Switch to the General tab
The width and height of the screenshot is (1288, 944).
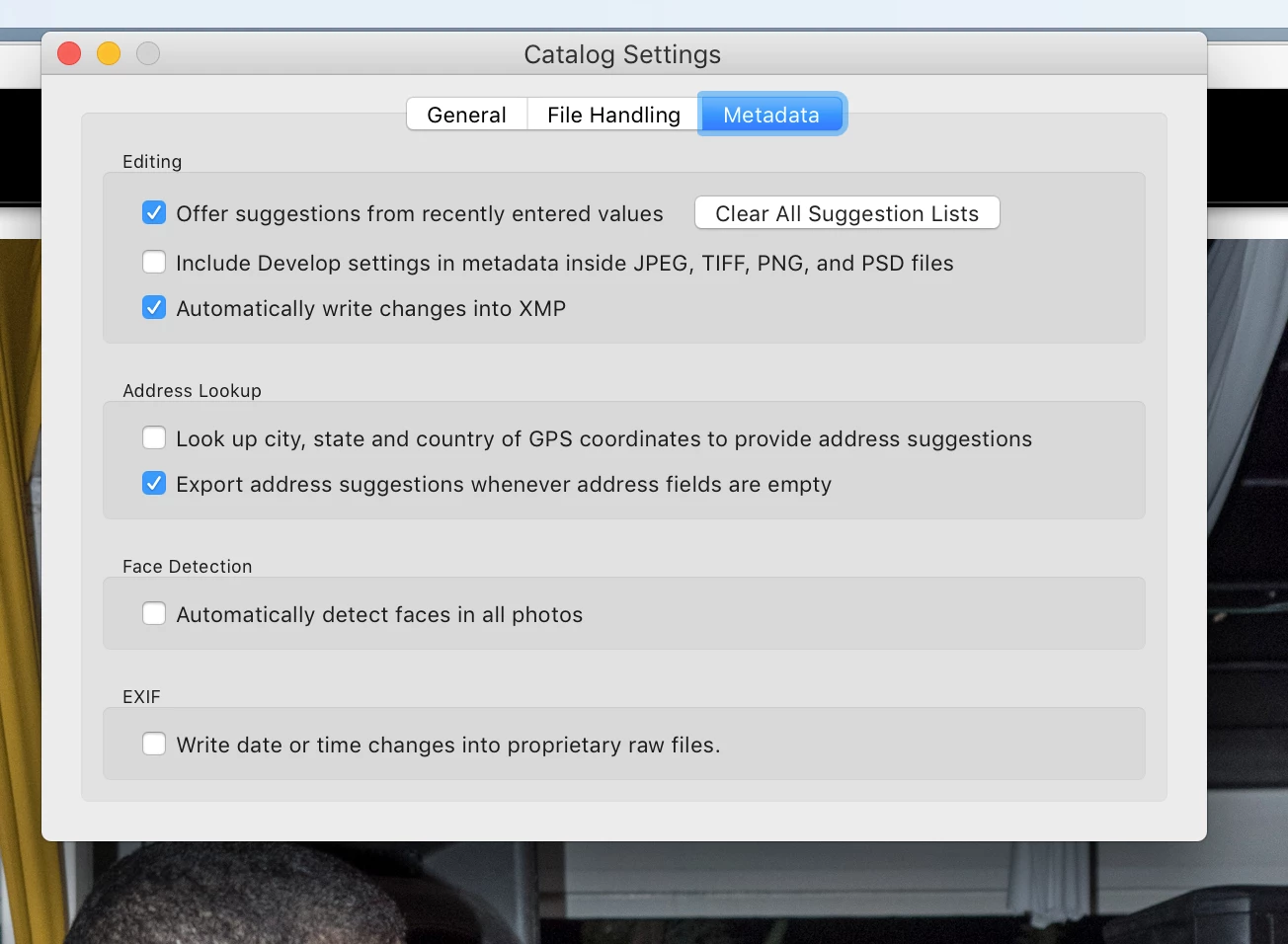click(467, 115)
